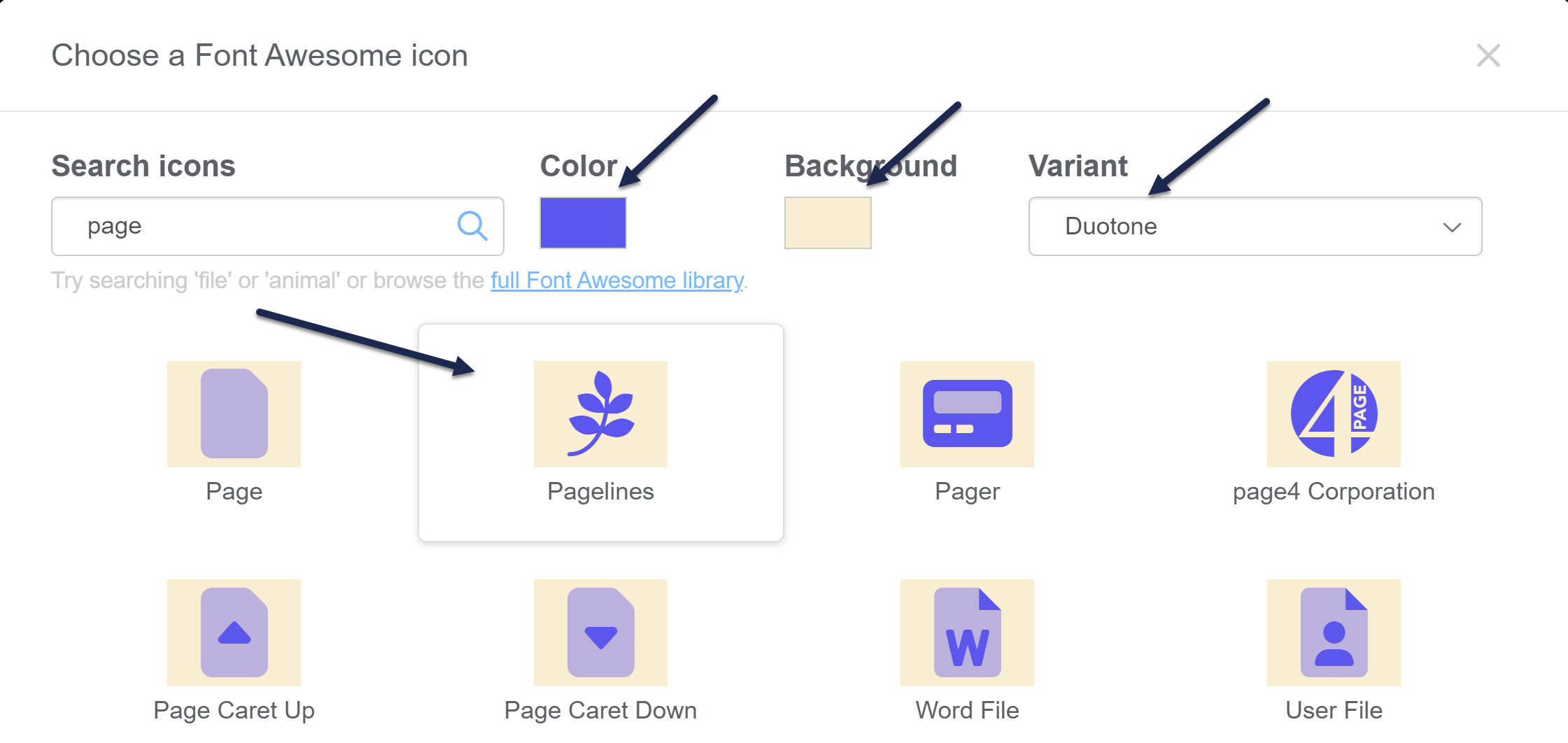
Task: Select the Page Caret Down icon
Action: click(600, 632)
